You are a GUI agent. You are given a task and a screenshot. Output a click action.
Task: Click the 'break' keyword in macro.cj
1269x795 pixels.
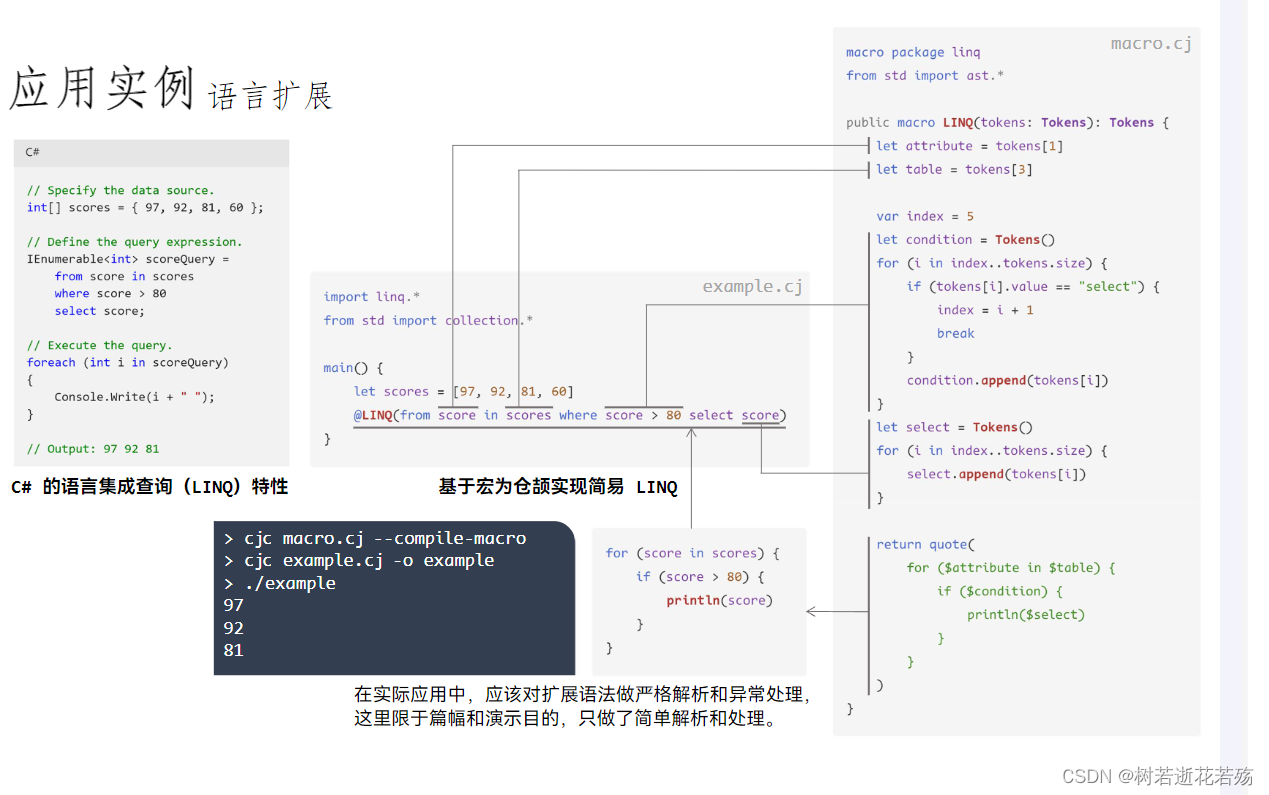pos(955,334)
